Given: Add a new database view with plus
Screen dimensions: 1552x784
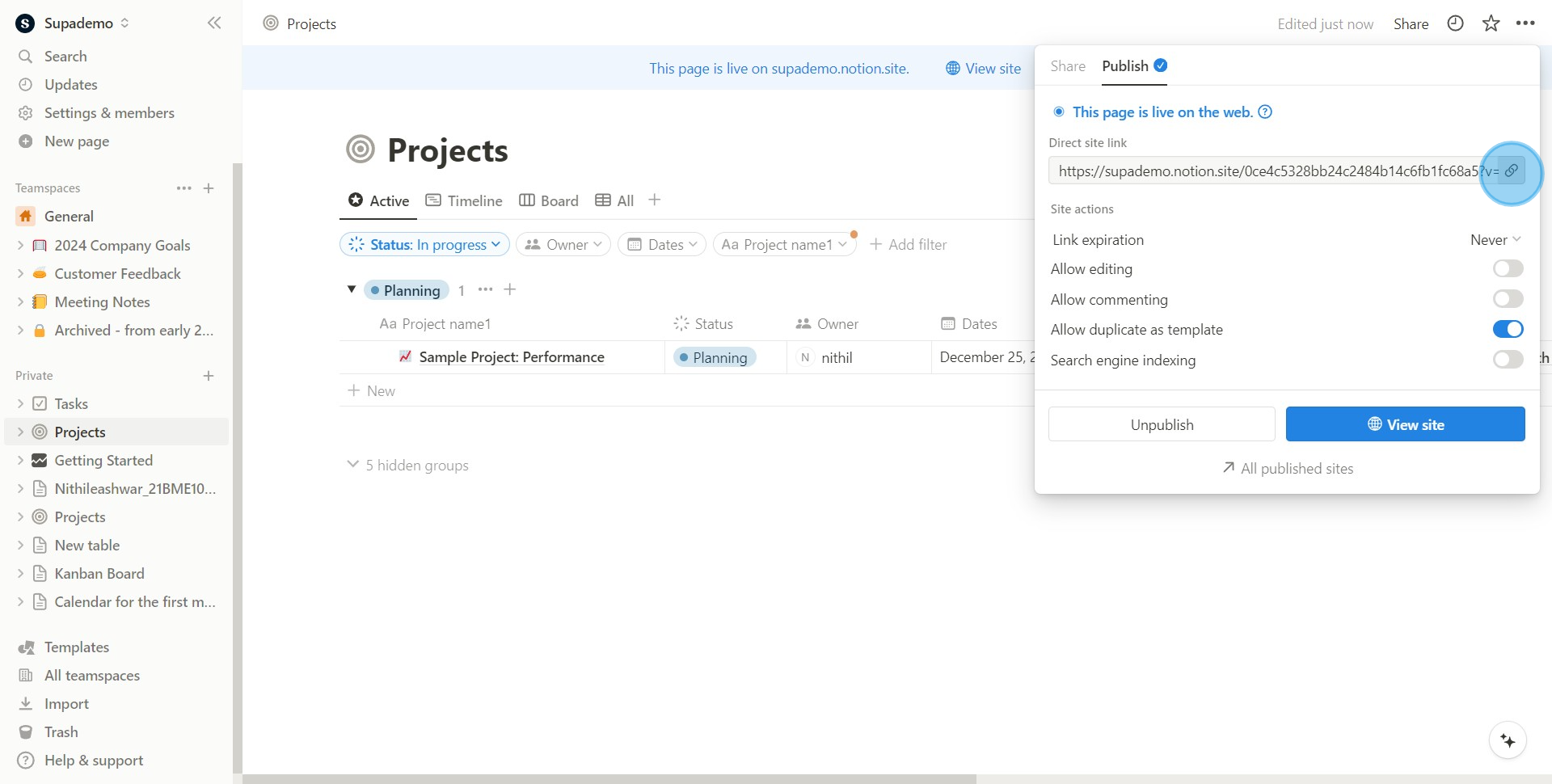Looking at the screenshot, I should coord(655,200).
